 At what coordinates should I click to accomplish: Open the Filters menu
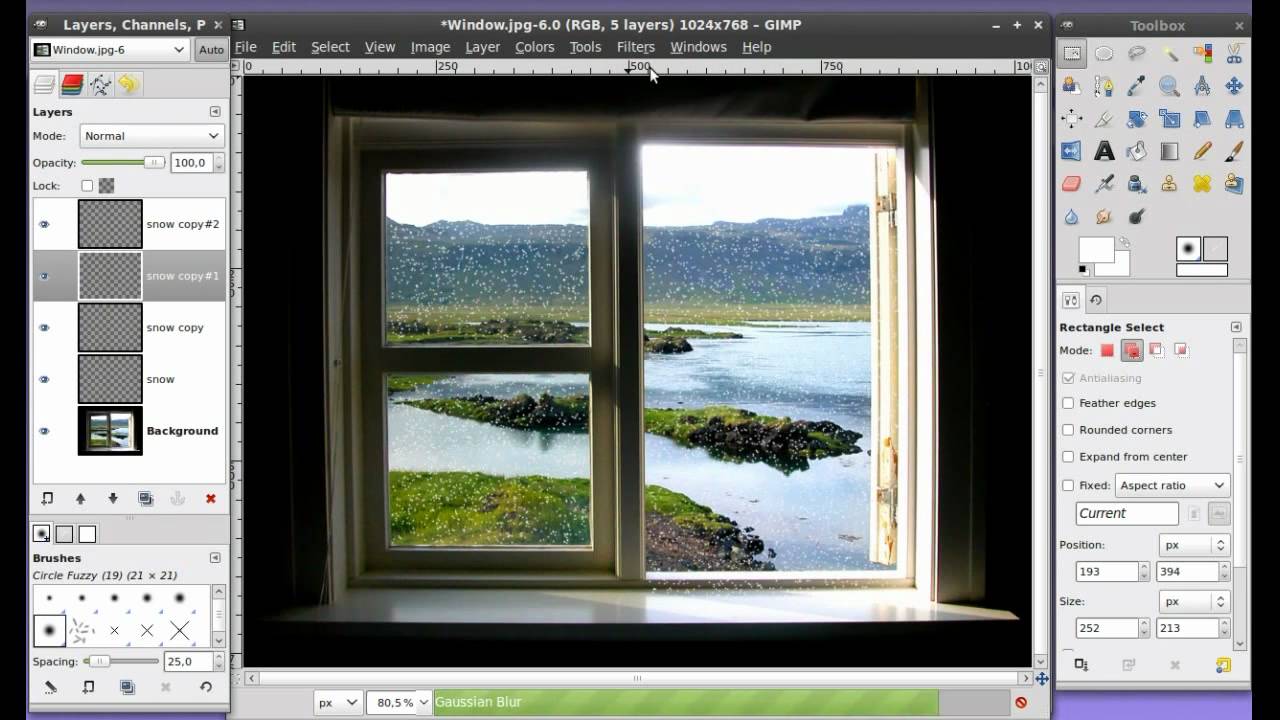pos(636,47)
